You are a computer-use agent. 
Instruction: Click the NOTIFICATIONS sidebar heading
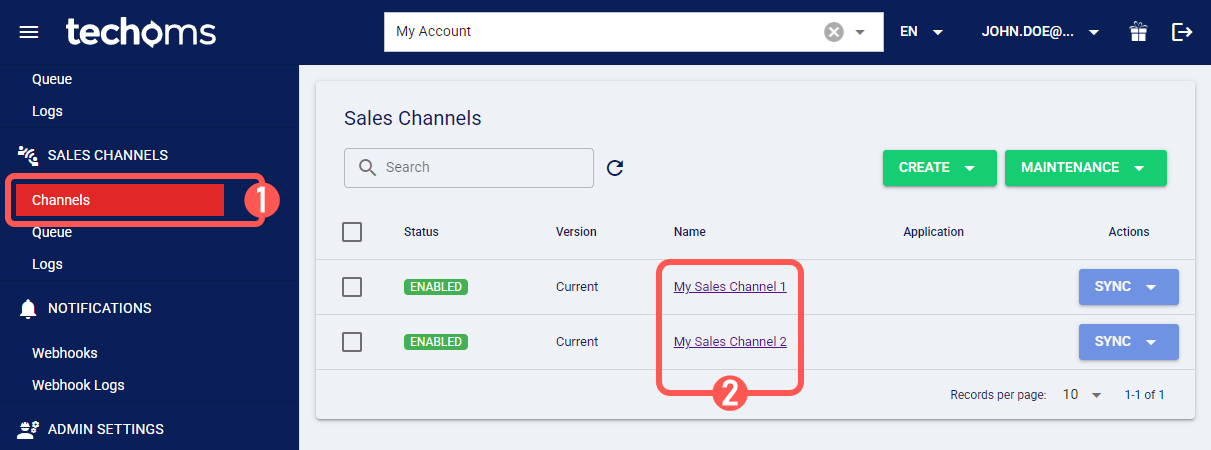pyautogui.click(x=100, y=308)
